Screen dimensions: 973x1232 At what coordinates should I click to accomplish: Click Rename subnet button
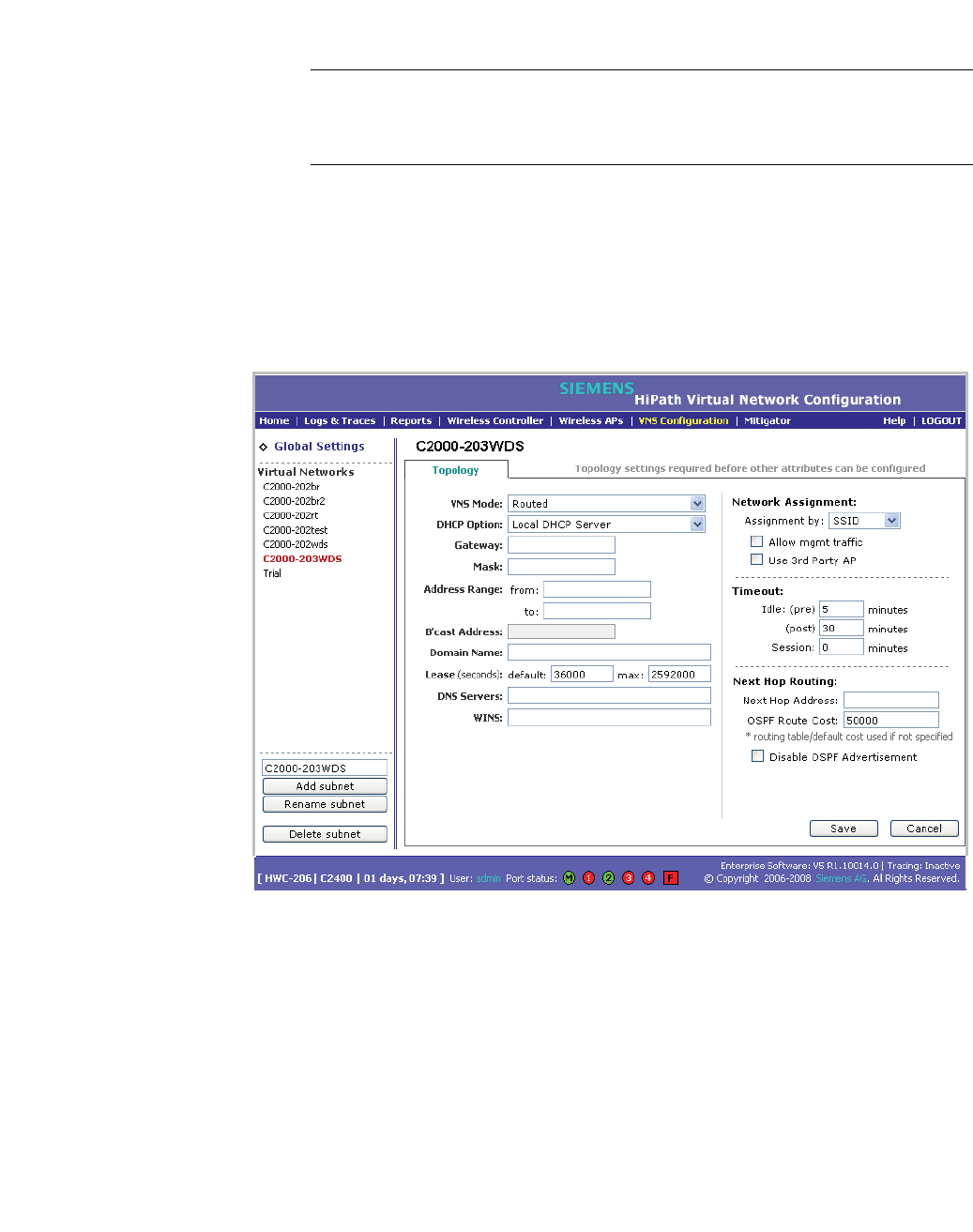(325, 804)
